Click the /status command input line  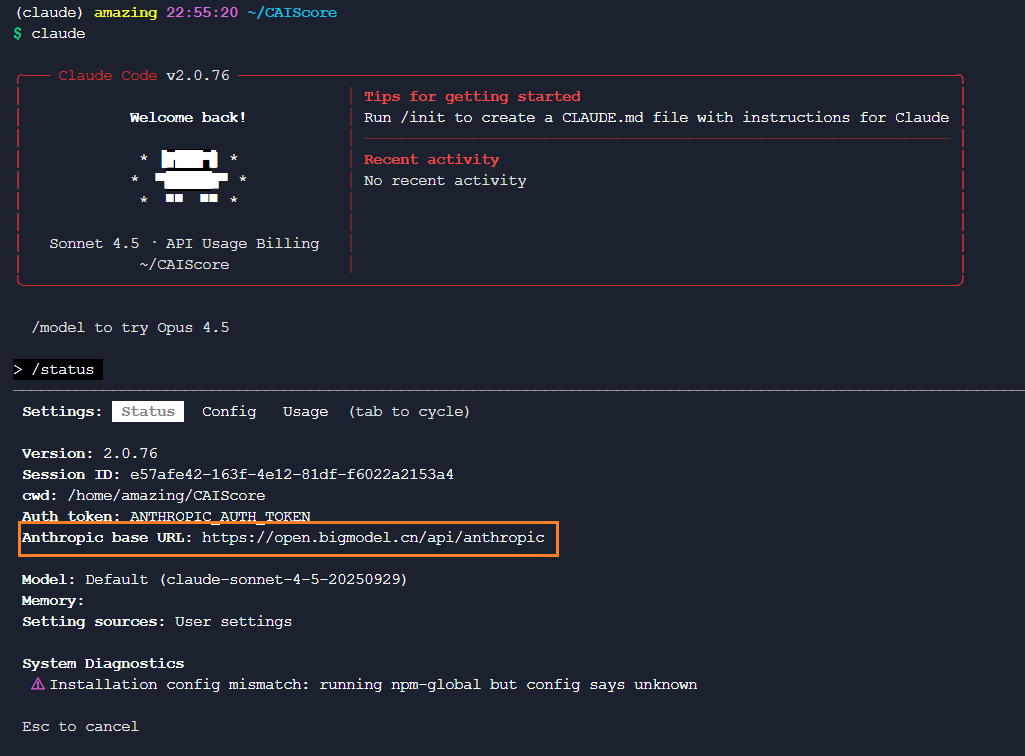coord(58,369)
